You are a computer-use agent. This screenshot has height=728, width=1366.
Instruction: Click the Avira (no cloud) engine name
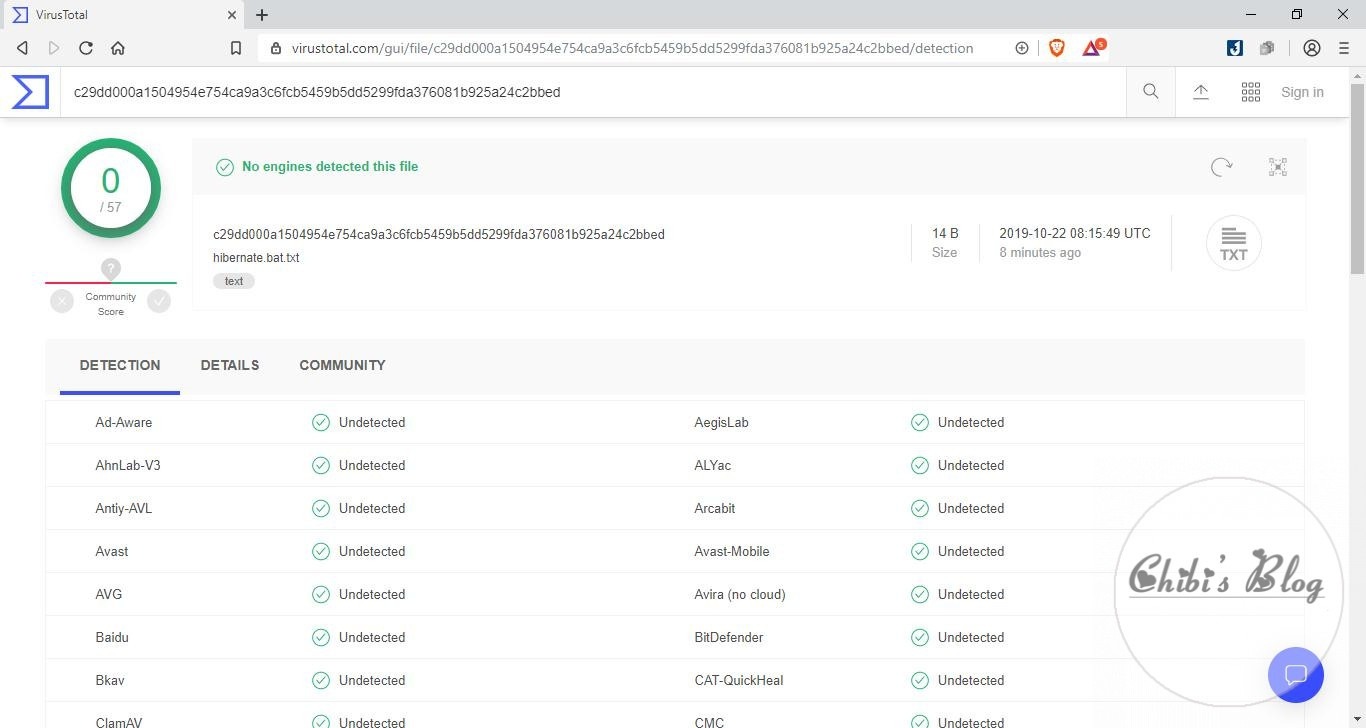(x=740, y=594)
